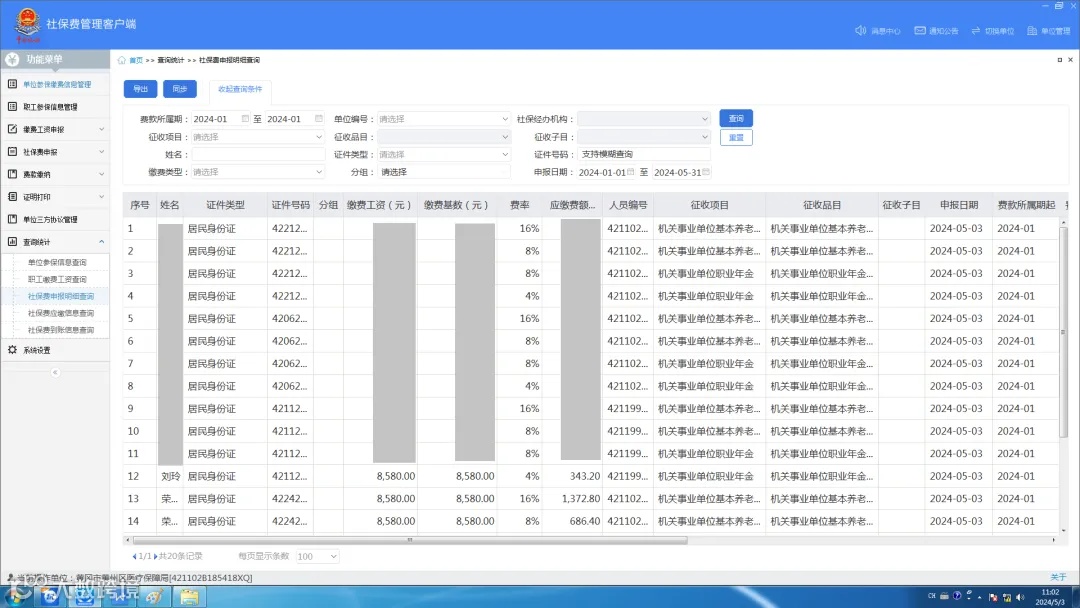Open 征收品目 dropdown
Viewport: 1080px width, 608px height.
[444, 137]
